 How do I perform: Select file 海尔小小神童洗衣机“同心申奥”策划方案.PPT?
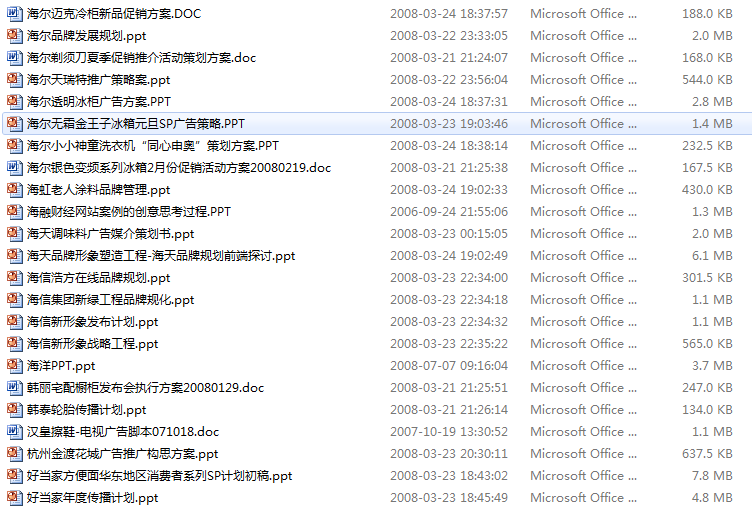(x=153, y=146)
